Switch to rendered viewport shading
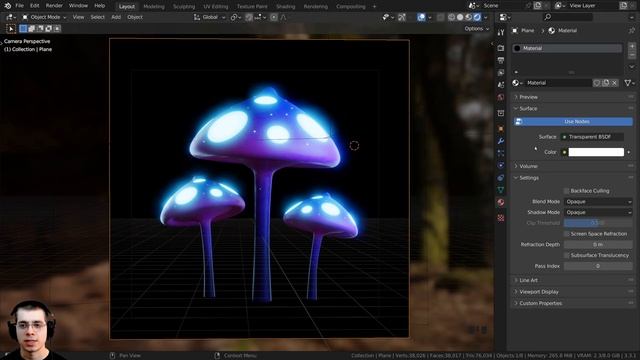The height and width of the screenshot is (360, 640). click(477, 17)
